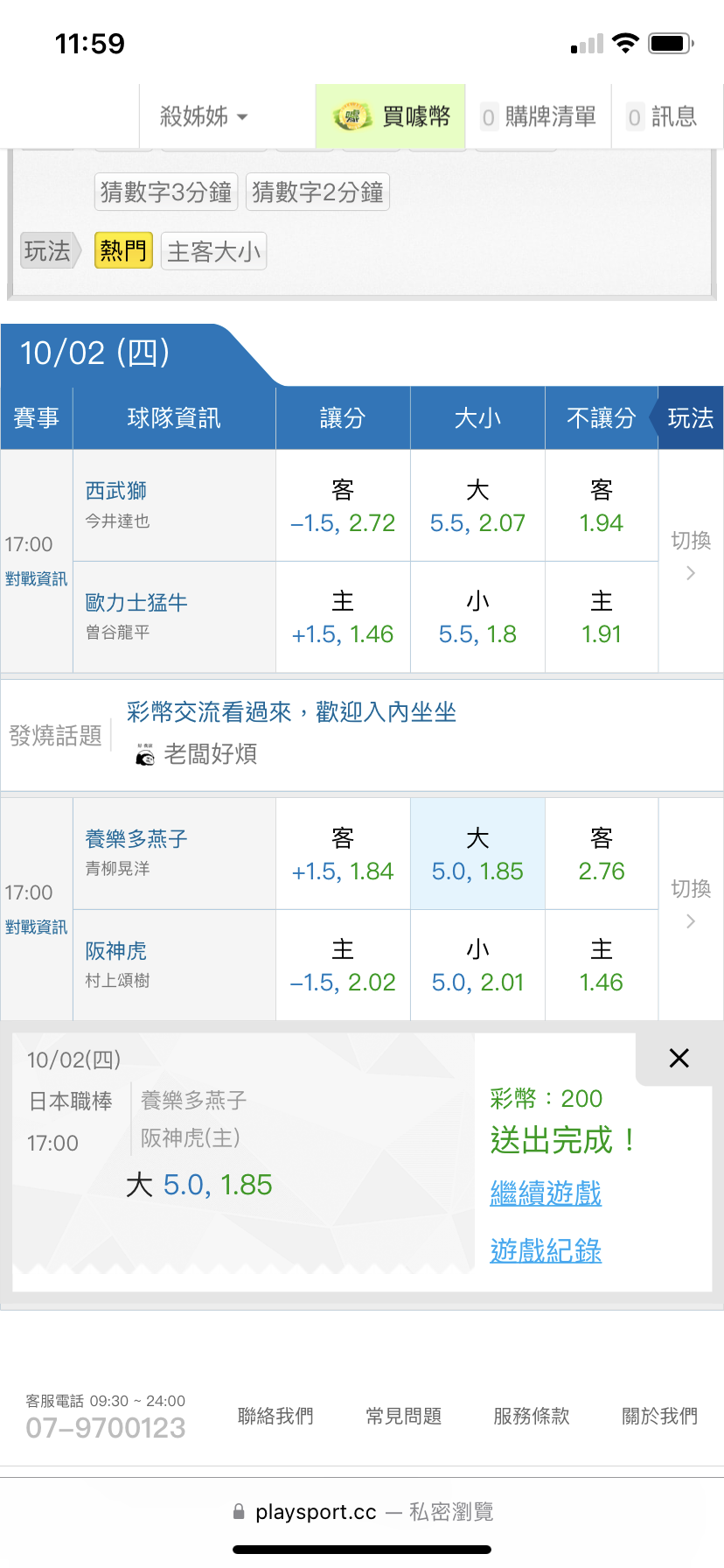Click the 玩法 column header toggle
This screenshot has width=724, height=1568.
(x=690, y=418)
